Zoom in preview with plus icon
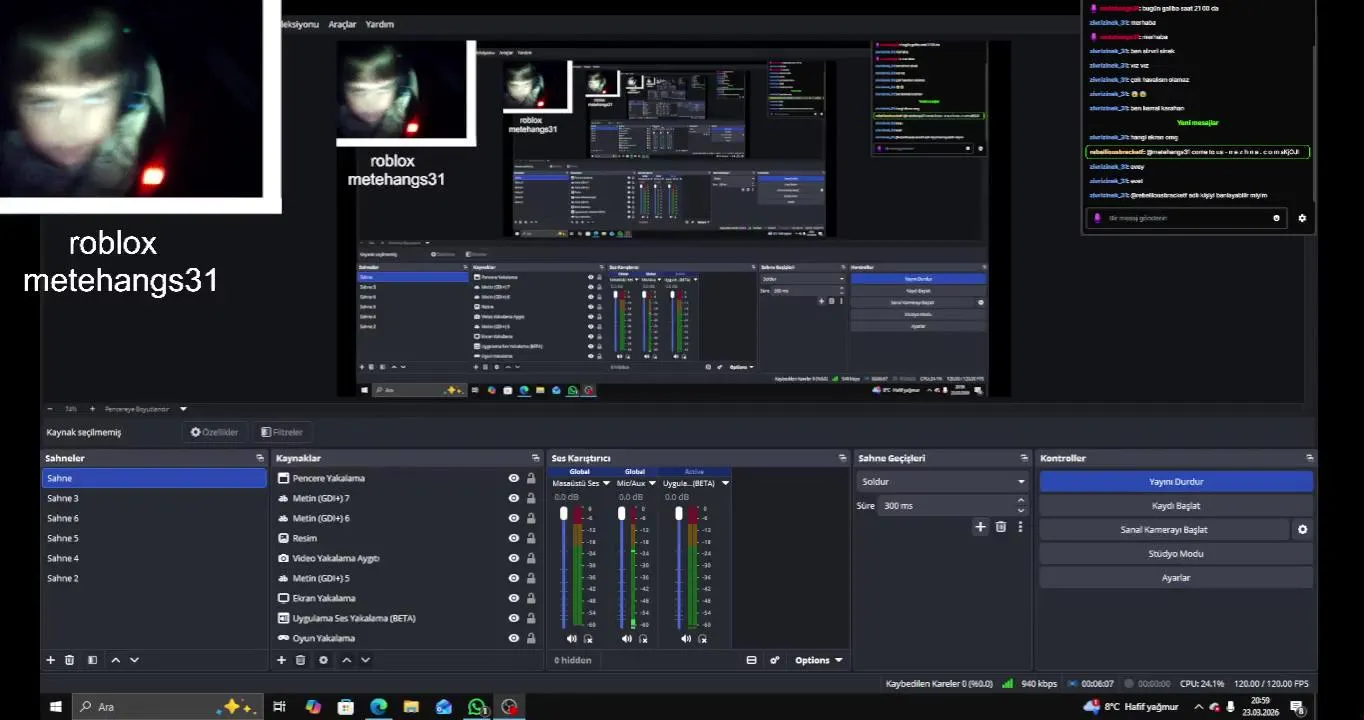 pos(93,409)
